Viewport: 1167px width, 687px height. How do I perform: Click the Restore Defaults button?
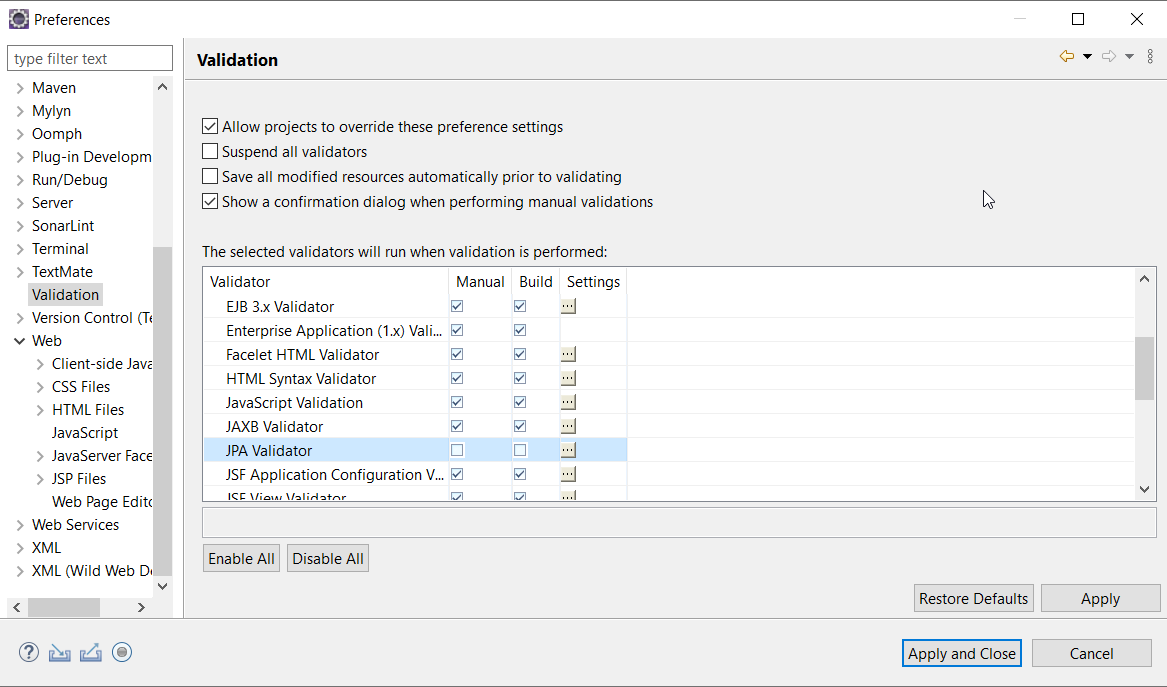(973, 599)
